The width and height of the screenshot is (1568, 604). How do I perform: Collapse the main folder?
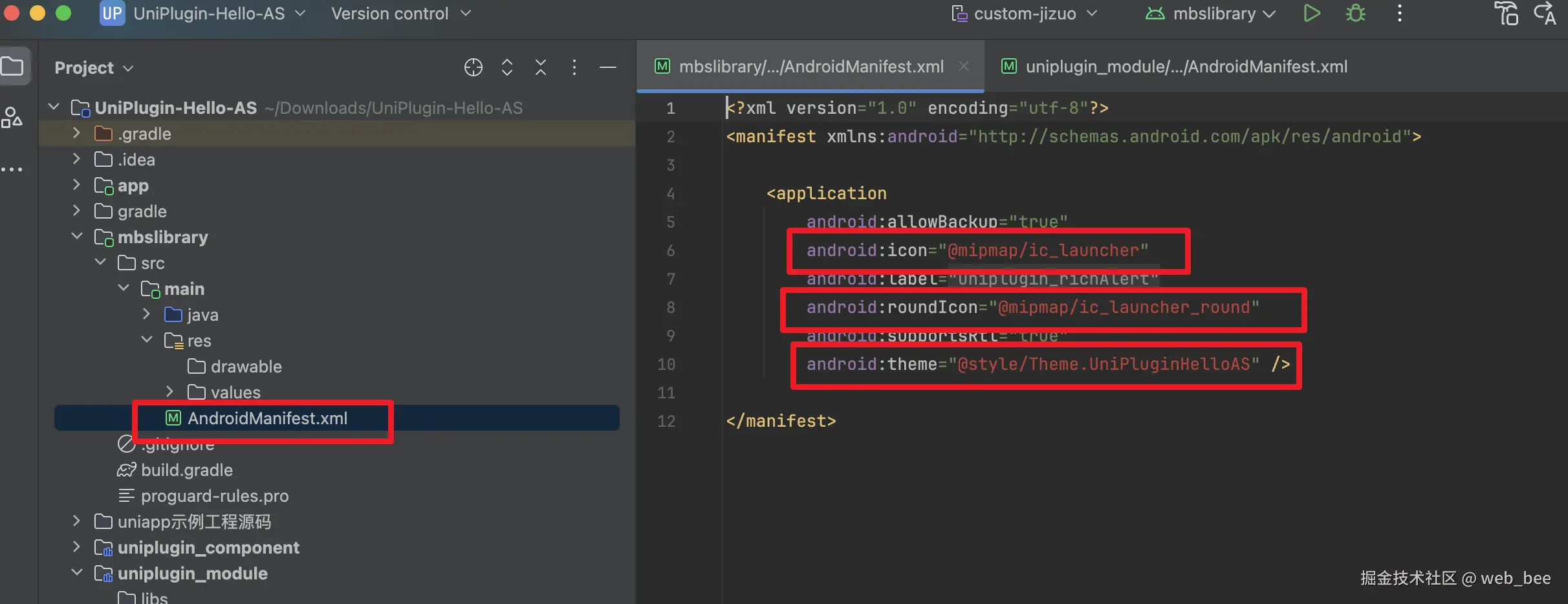[x=124, y=288]
